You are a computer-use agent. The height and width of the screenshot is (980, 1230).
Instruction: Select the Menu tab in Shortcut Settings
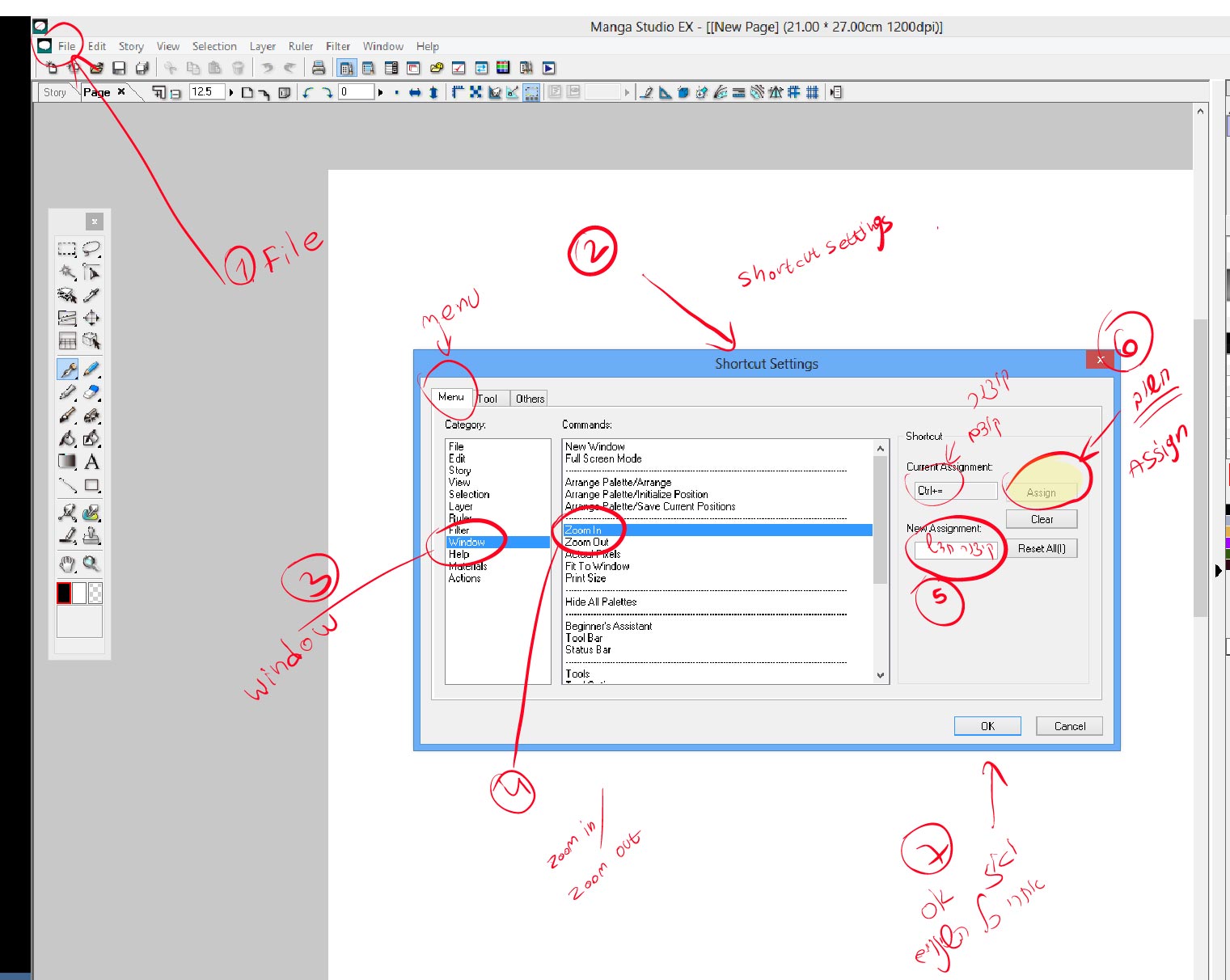click(451, 397)
